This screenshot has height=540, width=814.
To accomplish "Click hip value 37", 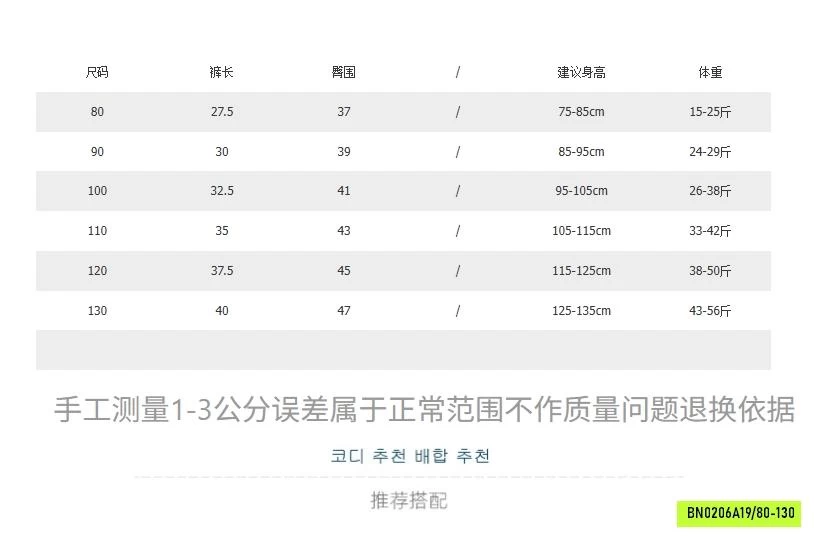I will click(344, 112).
